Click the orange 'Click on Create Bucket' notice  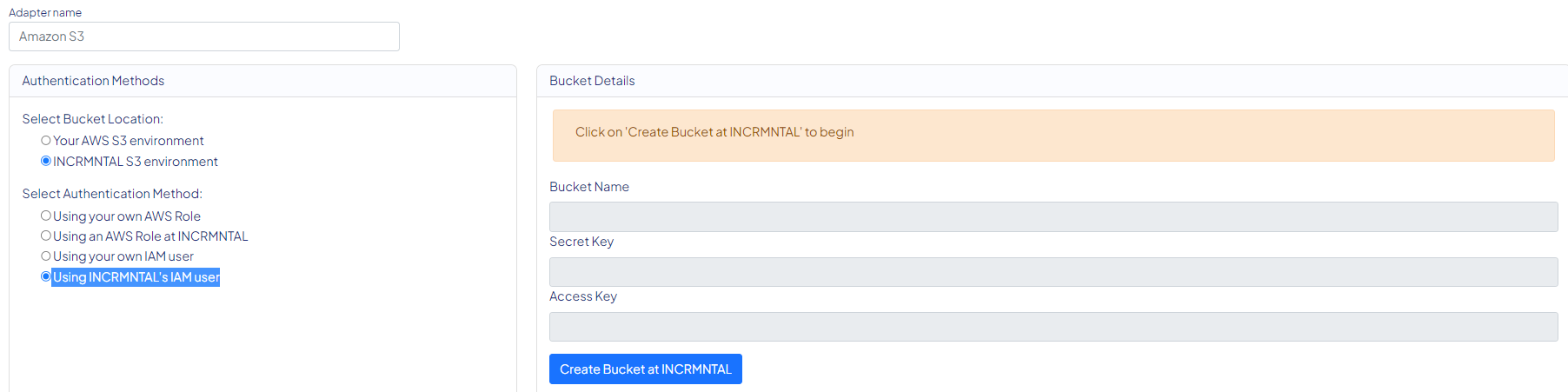click(x=1053, y=135)
